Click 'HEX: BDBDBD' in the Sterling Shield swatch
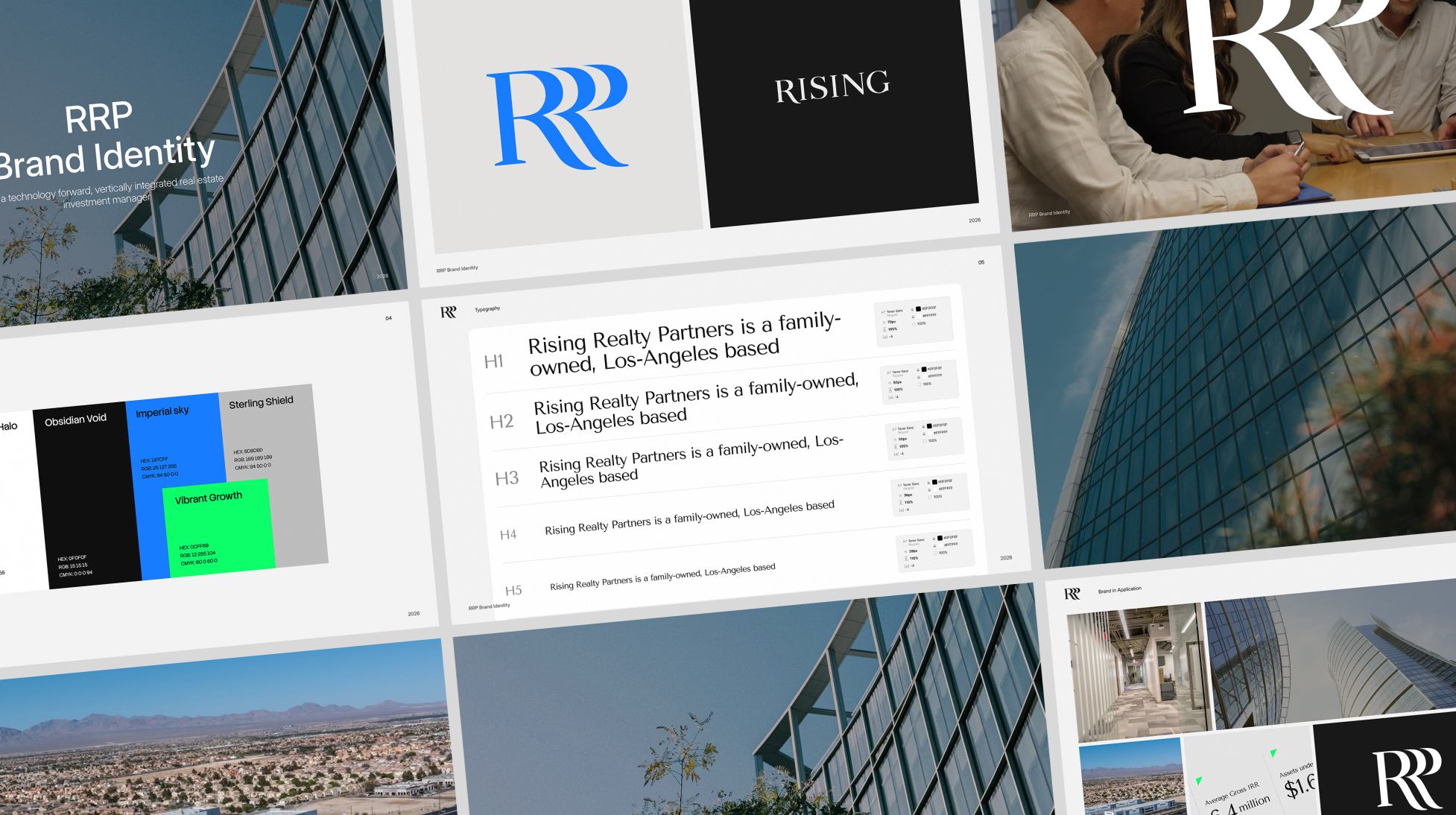 (x=247, y=451)
